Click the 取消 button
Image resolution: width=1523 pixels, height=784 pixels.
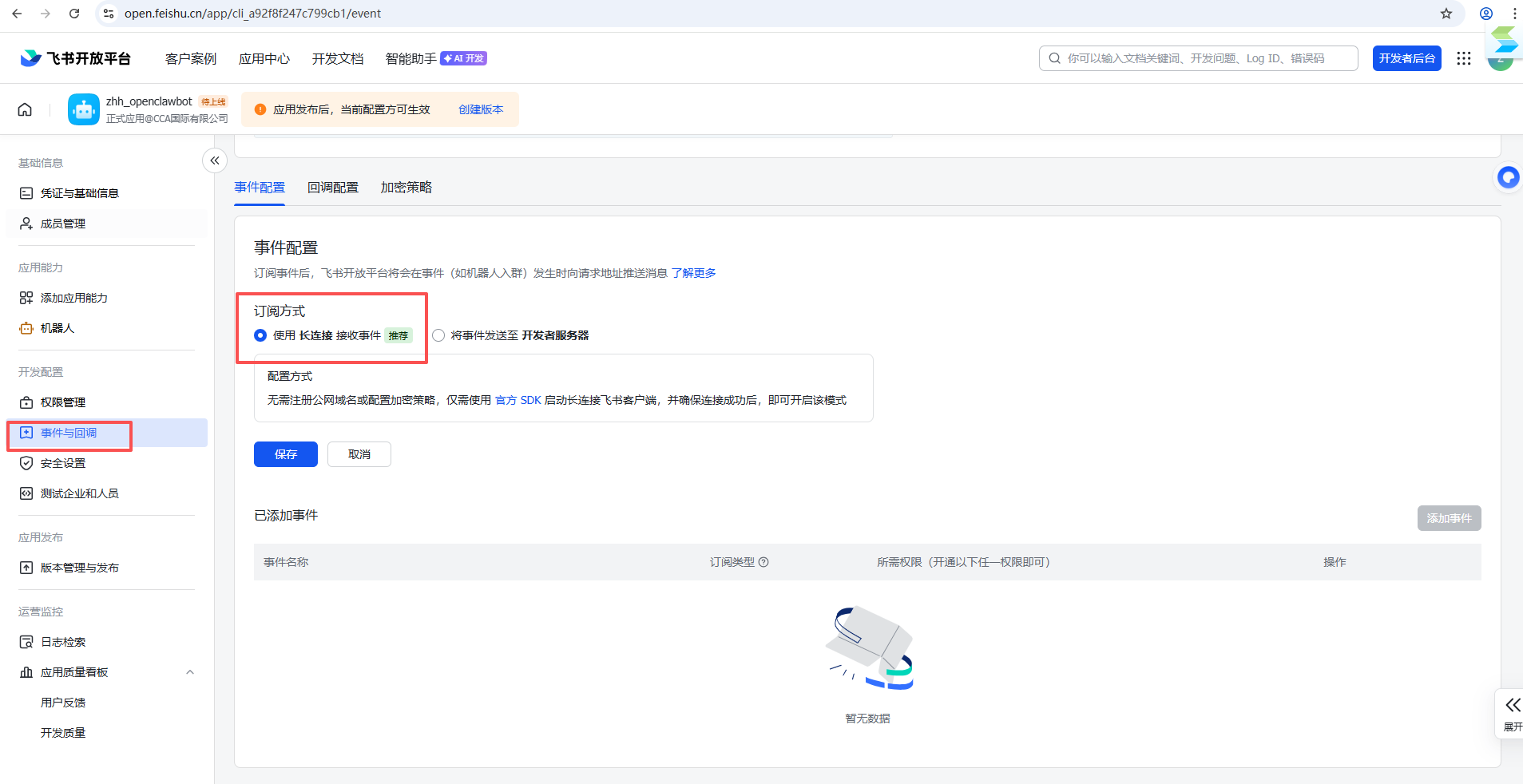point(359,454)
